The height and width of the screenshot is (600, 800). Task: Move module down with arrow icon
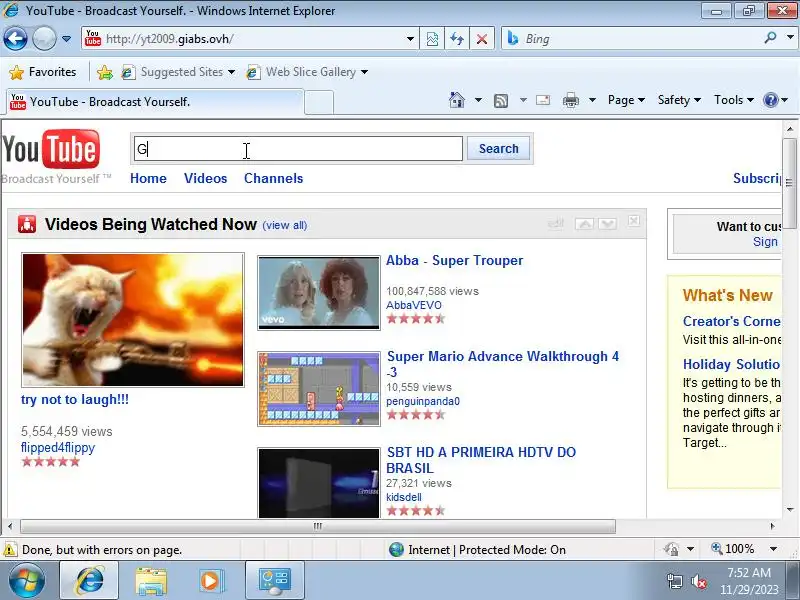pyautogui.click(x=608, y=223)
